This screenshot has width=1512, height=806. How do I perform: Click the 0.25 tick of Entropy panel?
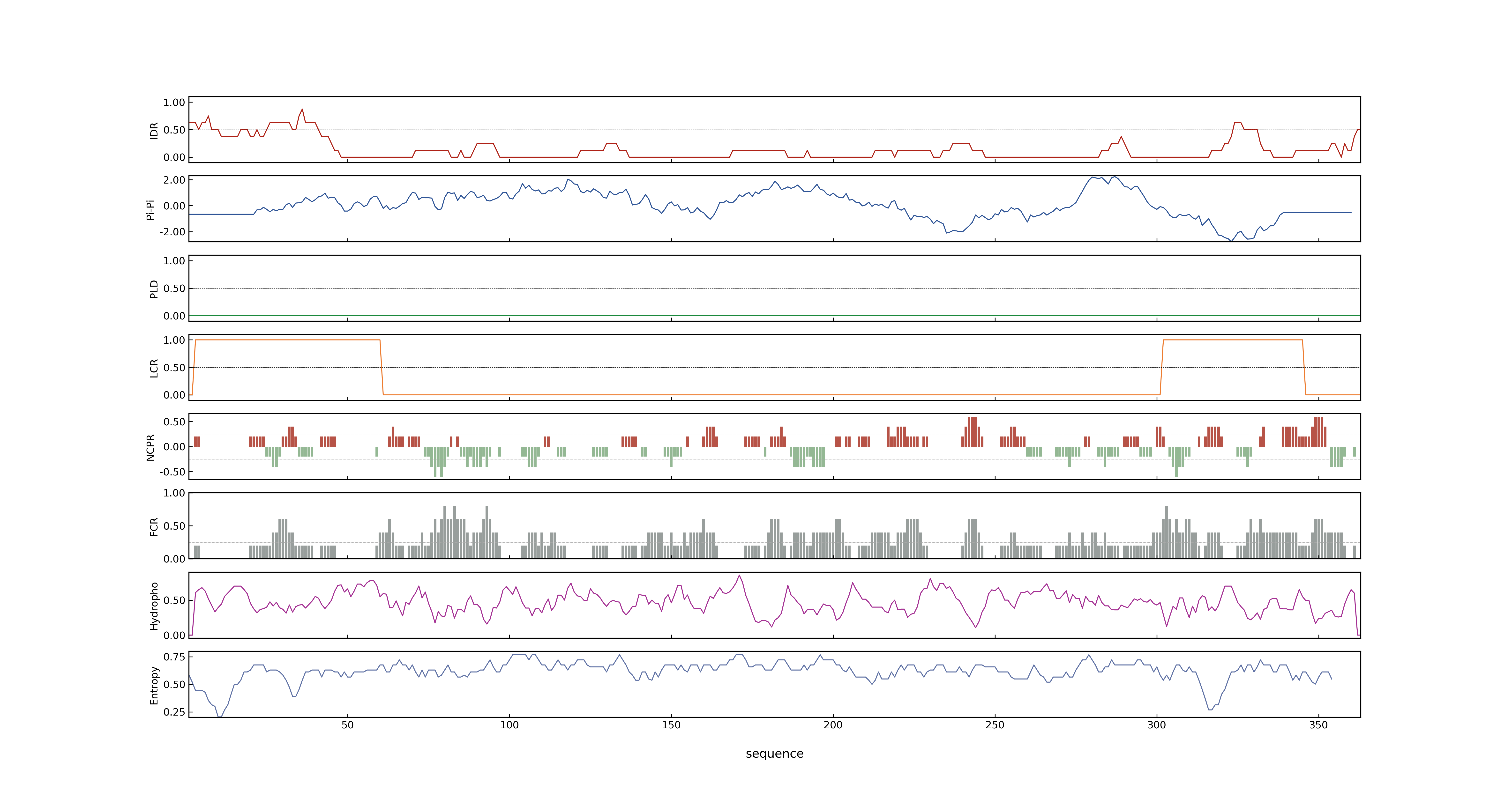point(174,712)
